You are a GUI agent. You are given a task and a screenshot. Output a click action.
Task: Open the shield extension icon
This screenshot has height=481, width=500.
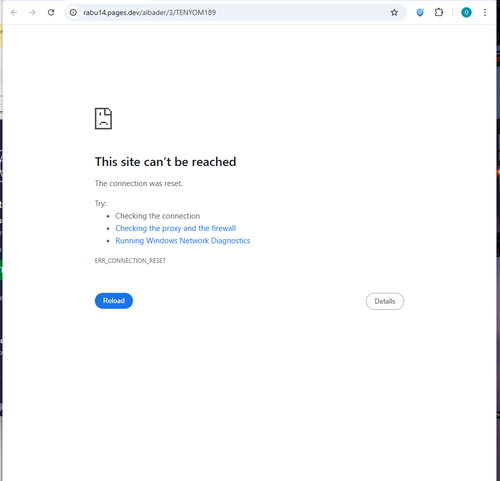[420, 13]
